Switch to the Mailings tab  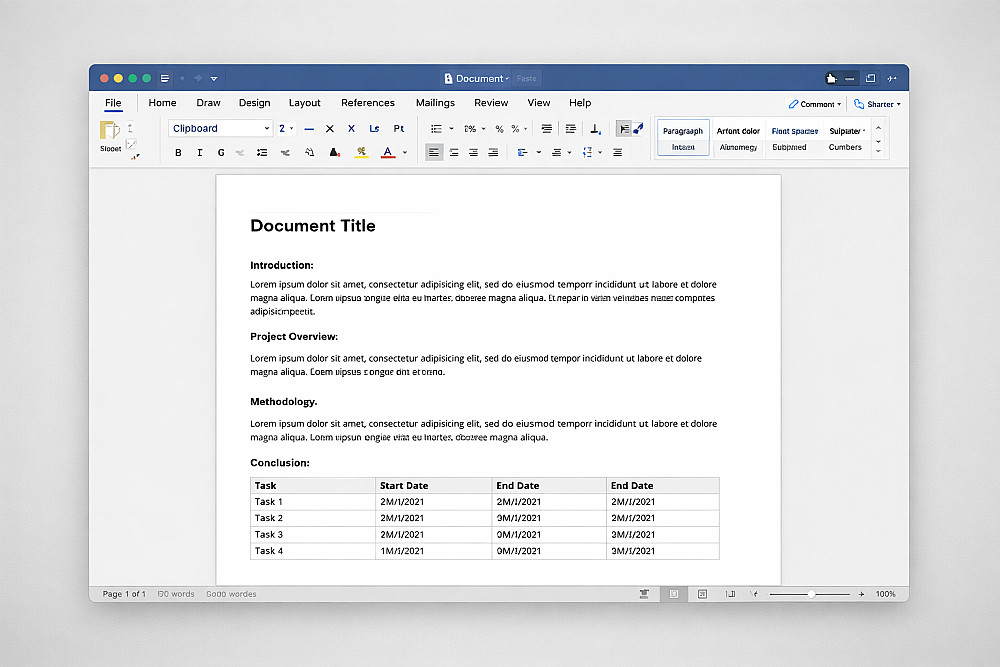click(x=435, y=103)
